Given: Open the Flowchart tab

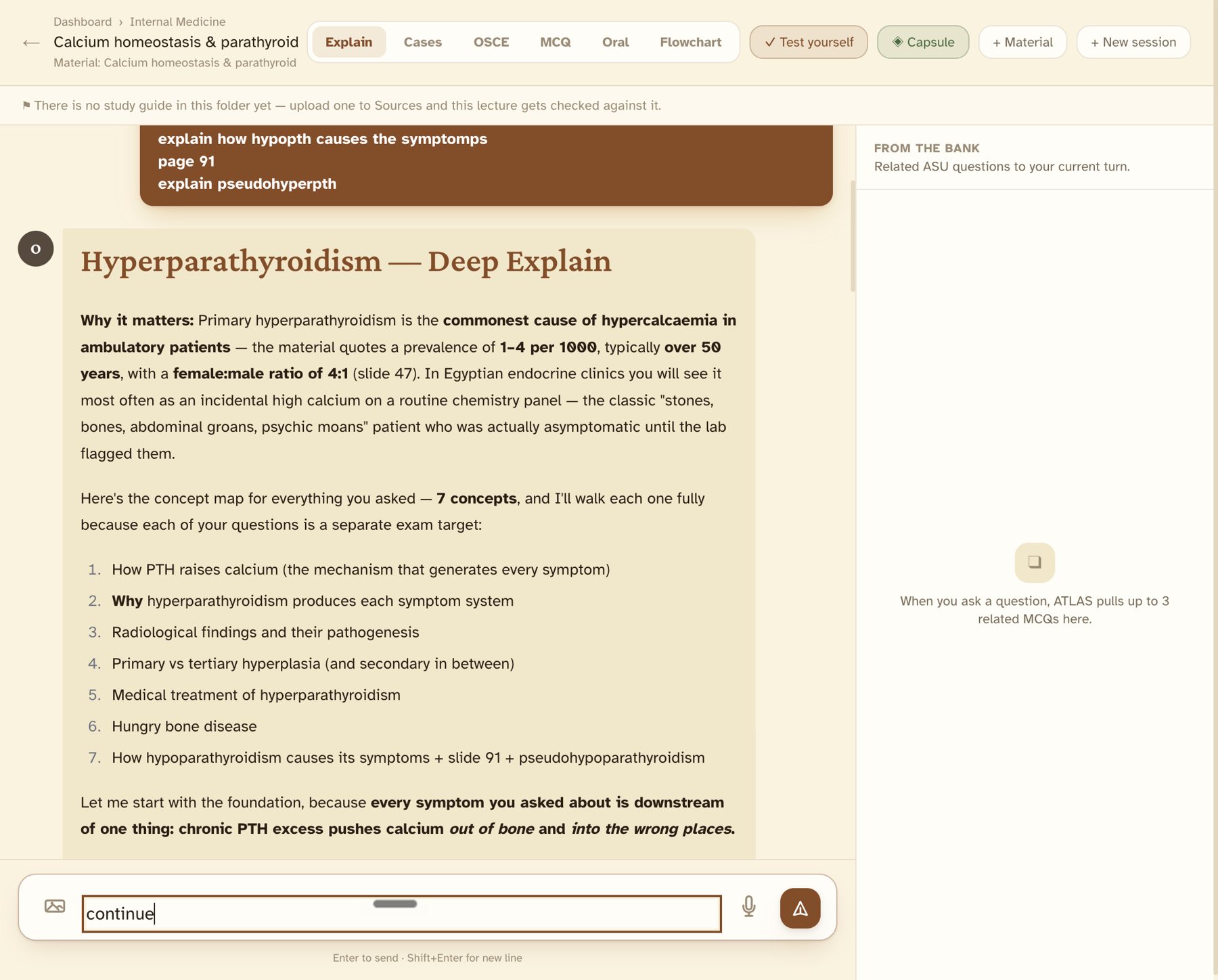Looking at the screenshot, I should pyautogui.click(x=690, y=42).
